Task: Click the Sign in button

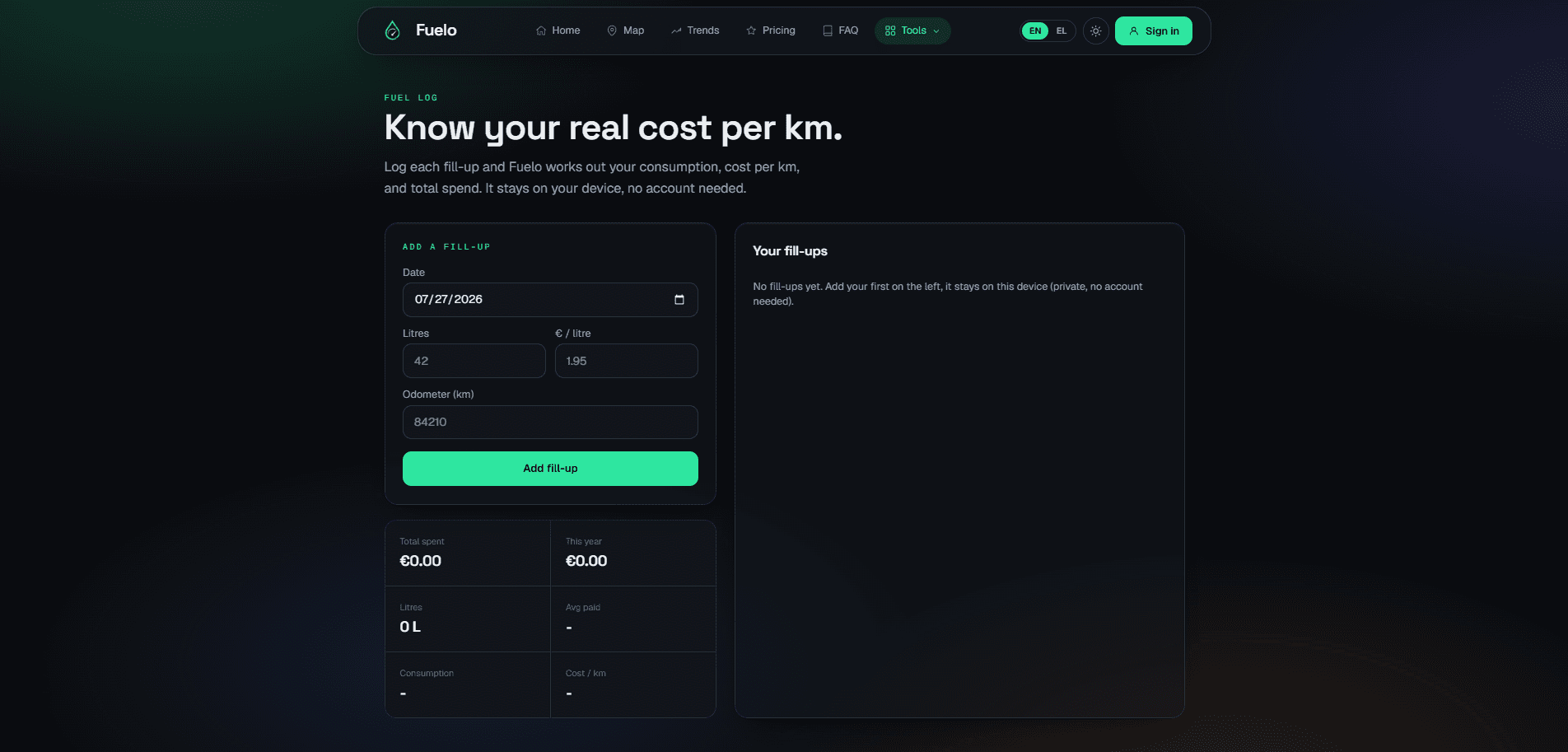Action: click(x=1153, y=30)
